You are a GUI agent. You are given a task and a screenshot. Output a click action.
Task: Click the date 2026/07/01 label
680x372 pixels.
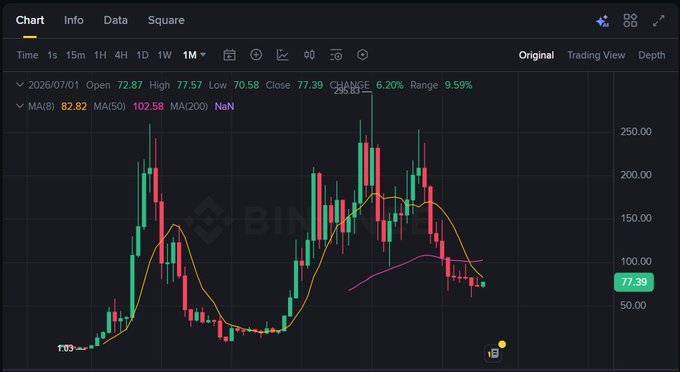(53, 85)
